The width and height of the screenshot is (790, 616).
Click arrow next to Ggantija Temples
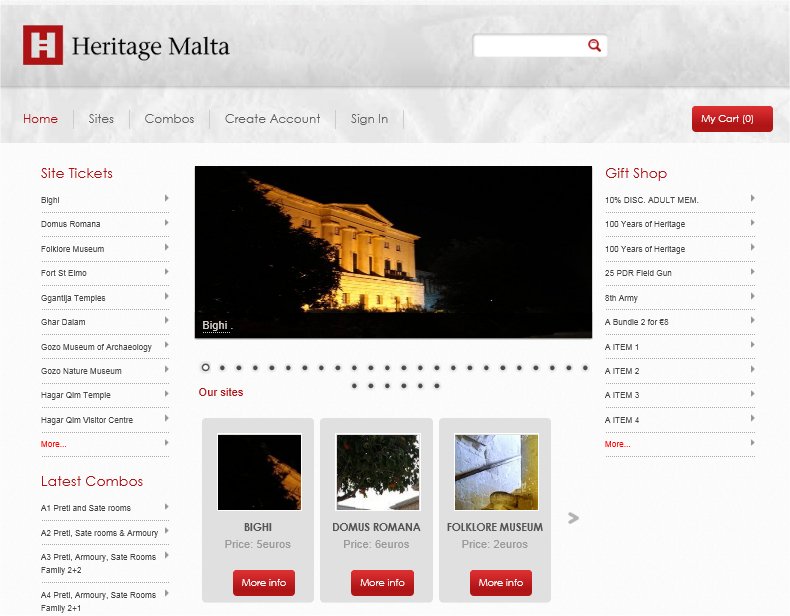[x=166, y=296]
